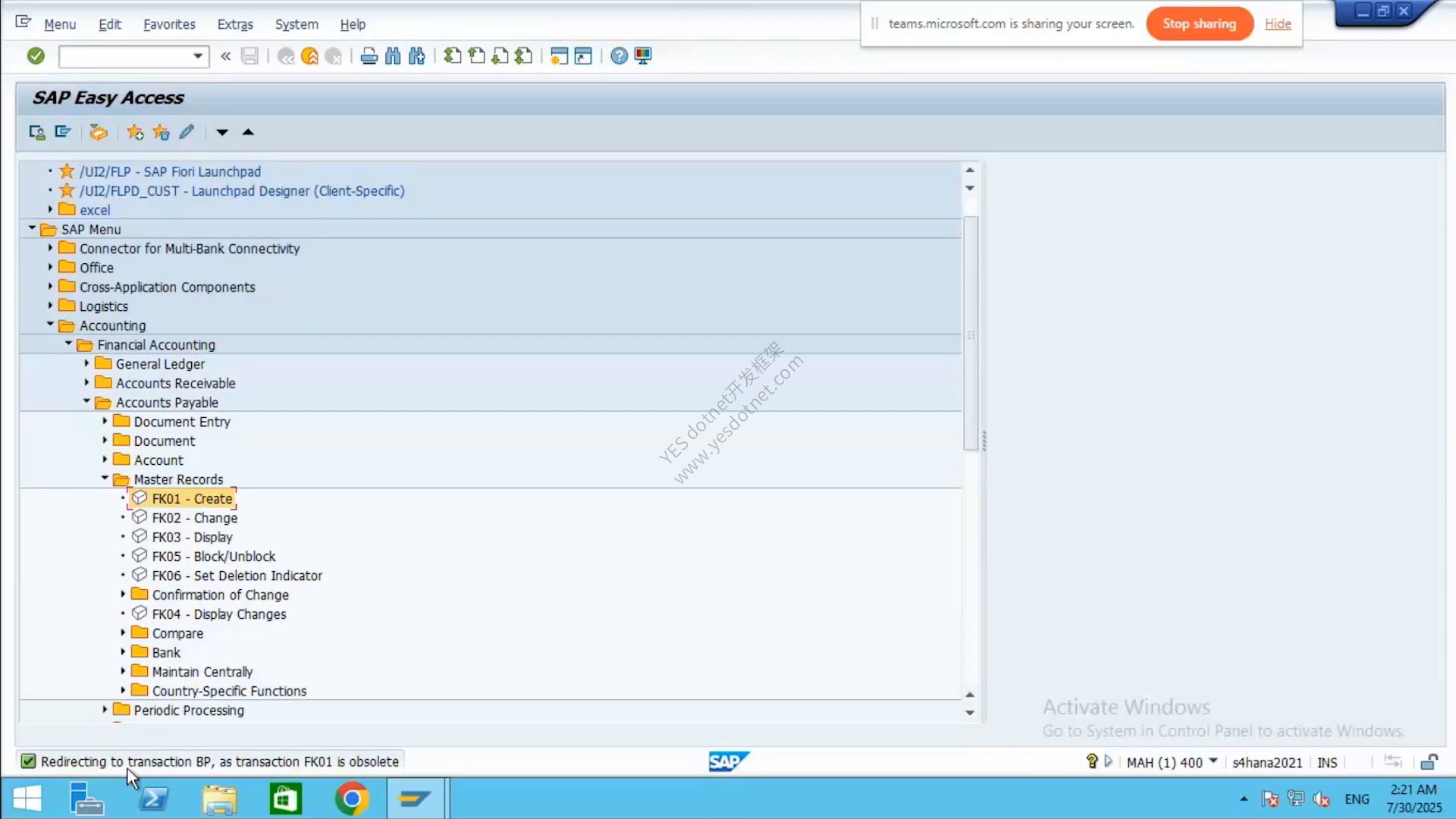Click the Change Favorites pencil icon
1456x819 pixels.
[x=187, y=132]
